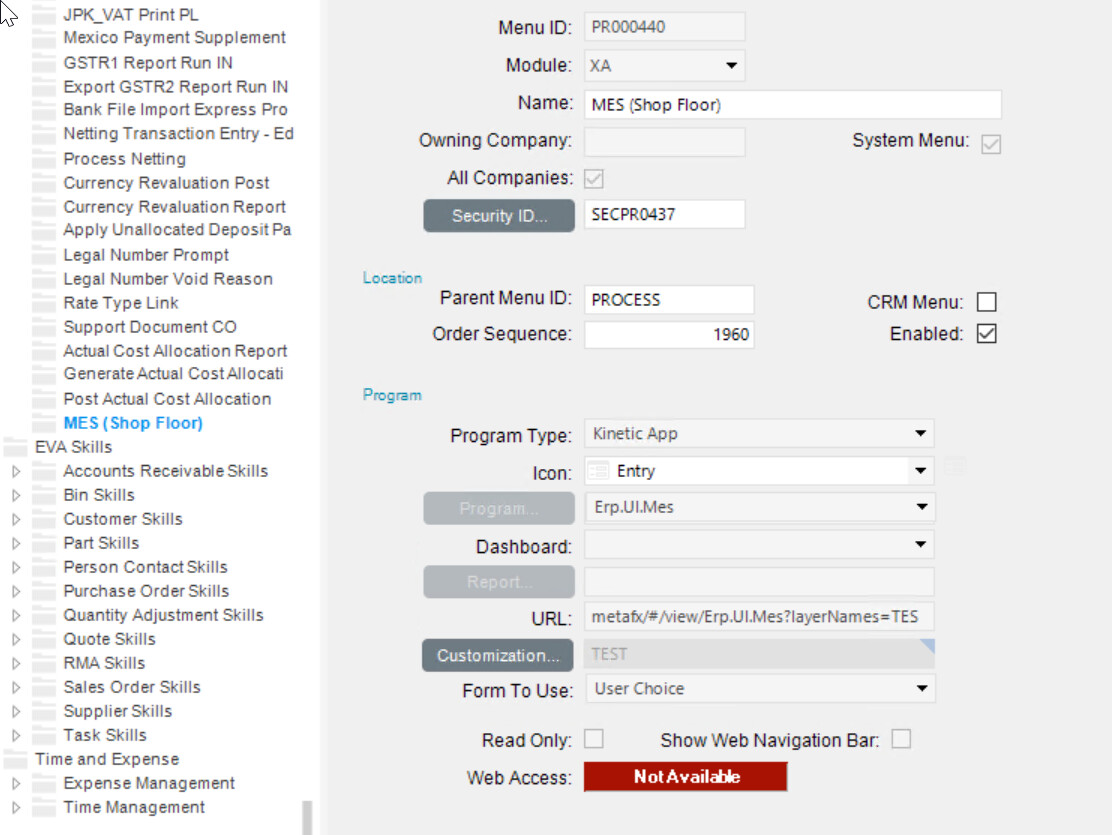Screen dimensions: 1112x835
Task: Click inside the URL input field
Action: 758,617
